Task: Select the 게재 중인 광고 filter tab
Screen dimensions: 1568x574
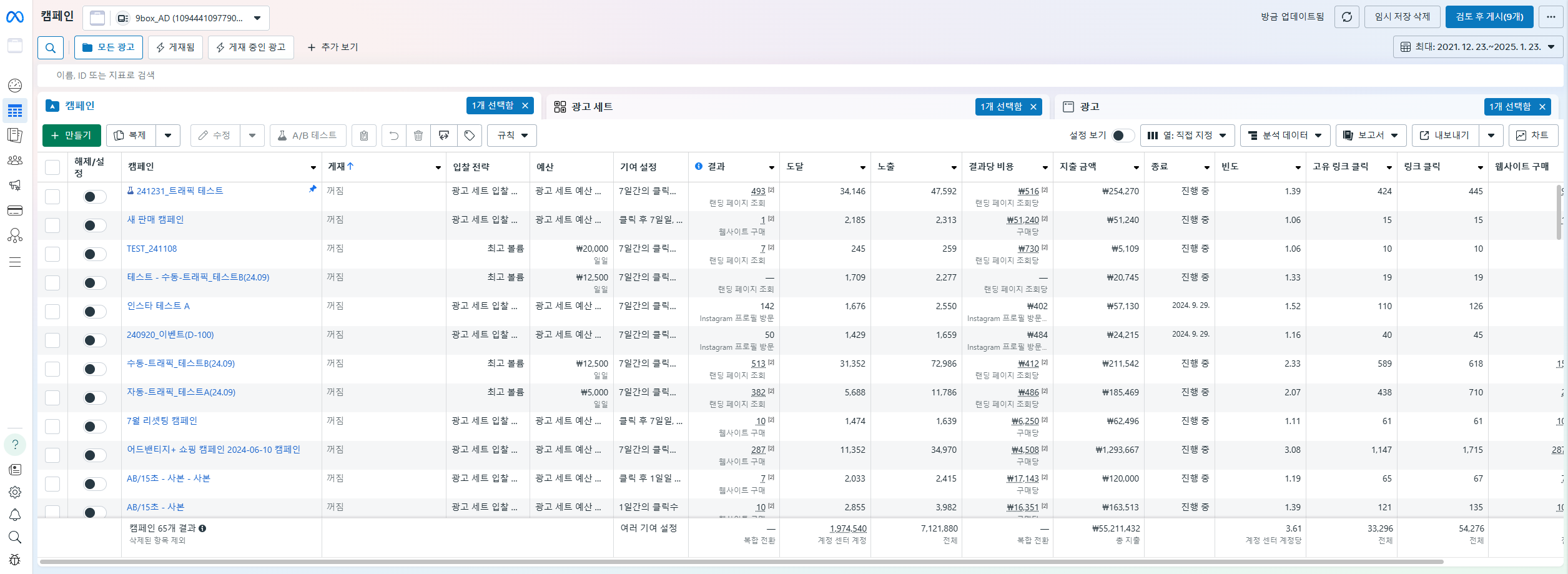Action: 251,47
